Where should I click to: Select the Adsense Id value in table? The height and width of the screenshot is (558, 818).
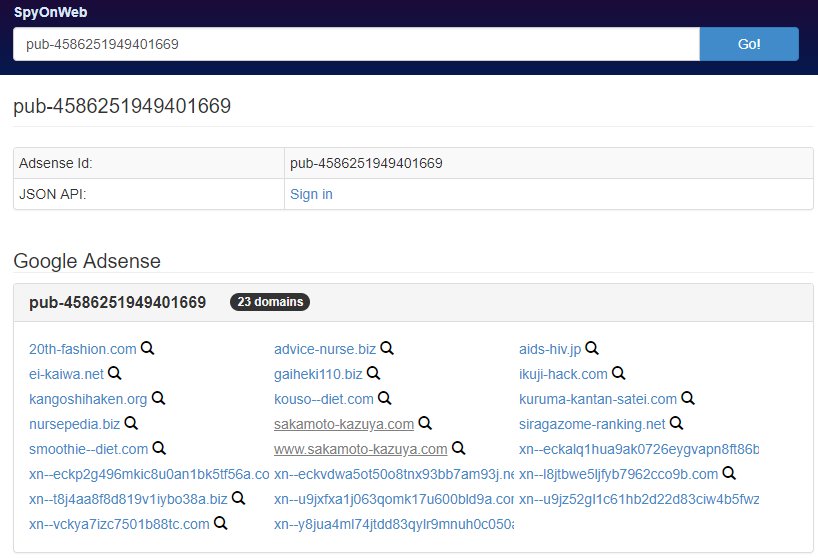[366, 163]
